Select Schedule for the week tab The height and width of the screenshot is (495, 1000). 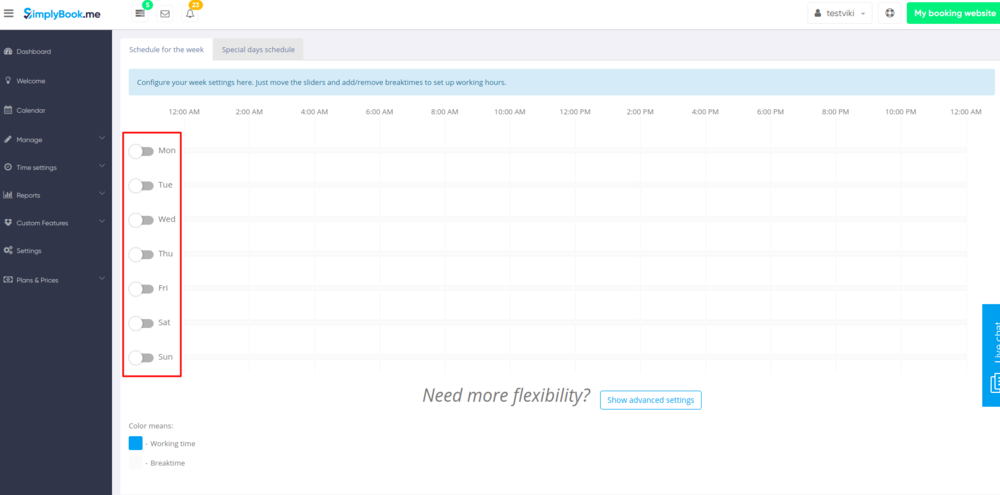click(x=165, y=49)
